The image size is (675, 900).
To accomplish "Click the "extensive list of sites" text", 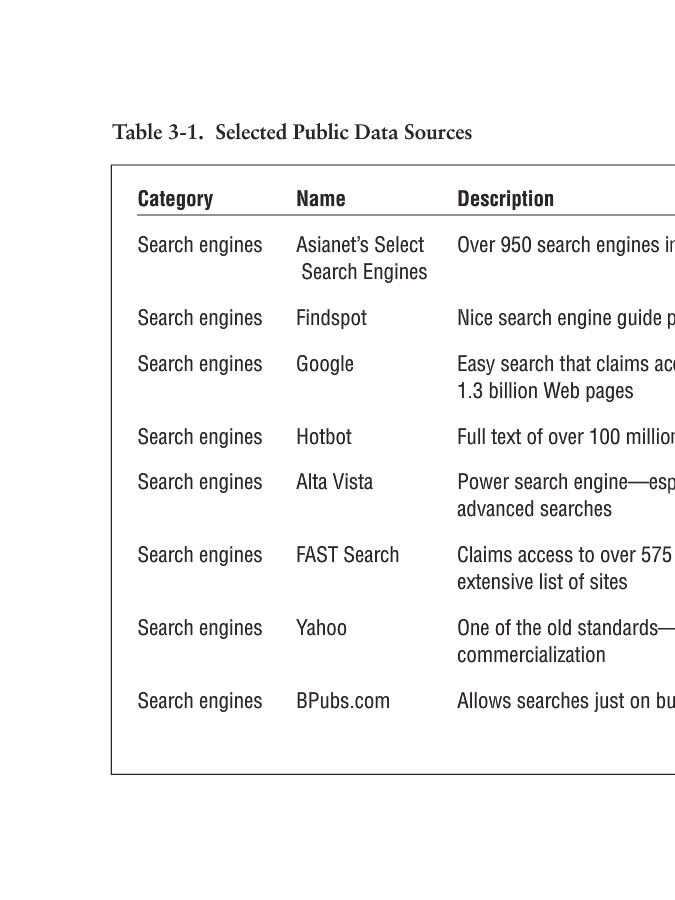I will point(542,582).
